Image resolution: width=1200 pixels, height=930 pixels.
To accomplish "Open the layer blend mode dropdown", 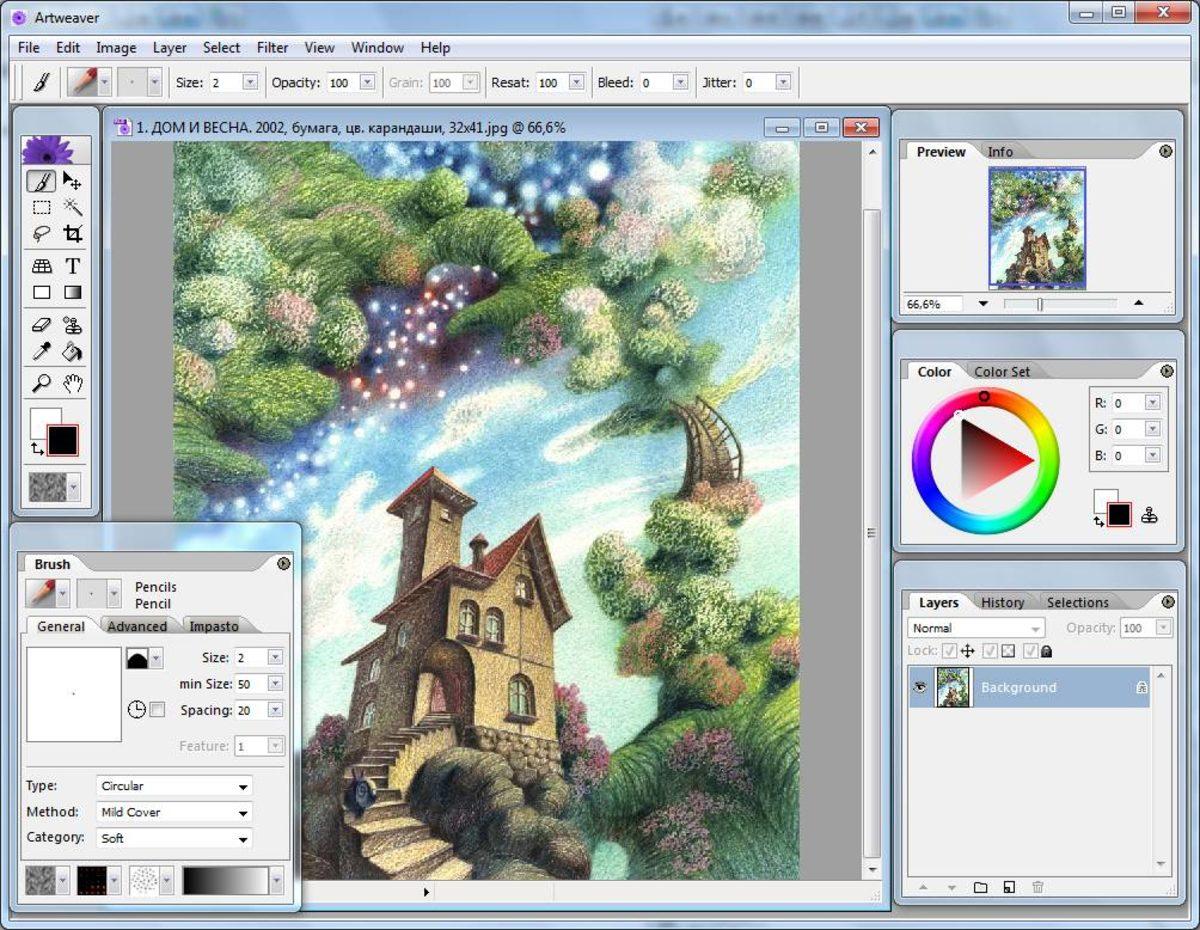I will point(975,627).
